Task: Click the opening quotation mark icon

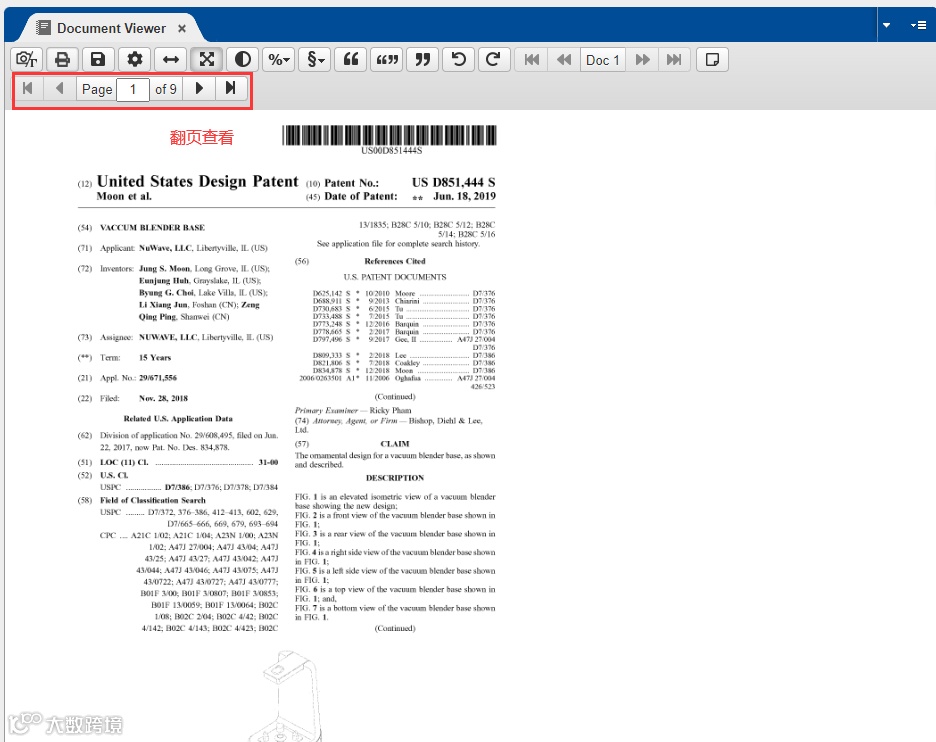Action: [x=351, y=60]
